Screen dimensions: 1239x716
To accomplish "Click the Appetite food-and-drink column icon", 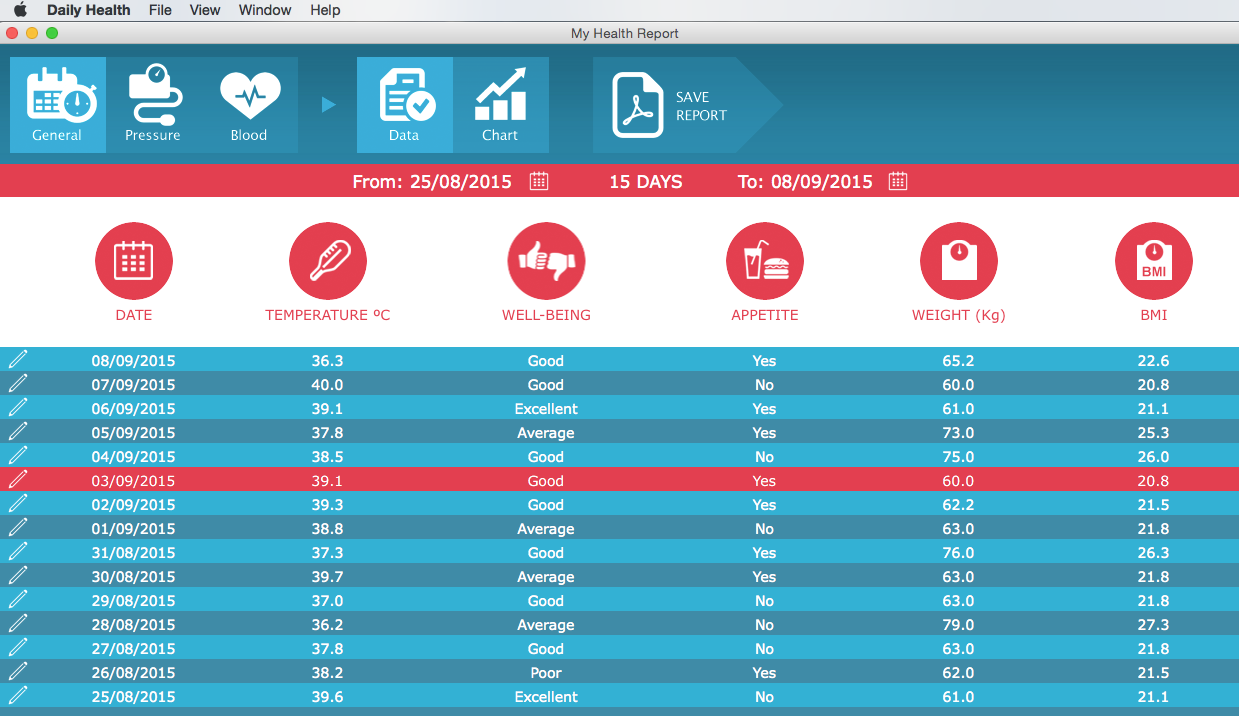I will point(764,260).
